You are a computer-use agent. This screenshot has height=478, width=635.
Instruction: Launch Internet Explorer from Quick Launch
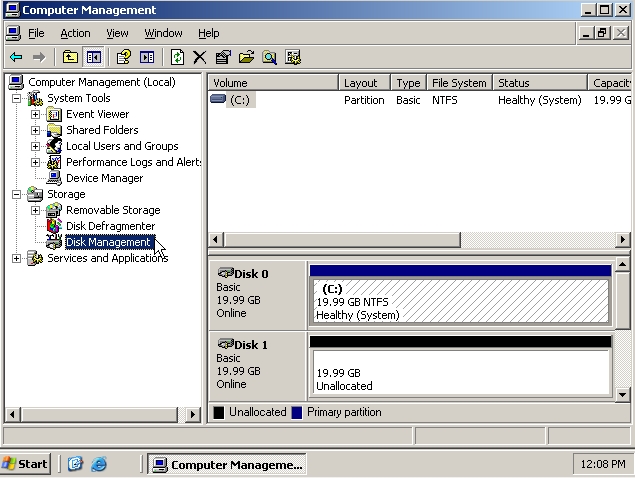point(98,464)
